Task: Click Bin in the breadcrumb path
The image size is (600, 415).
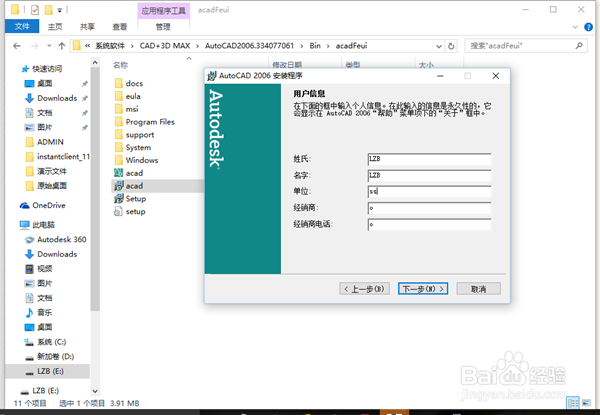Action: (315, 46)
